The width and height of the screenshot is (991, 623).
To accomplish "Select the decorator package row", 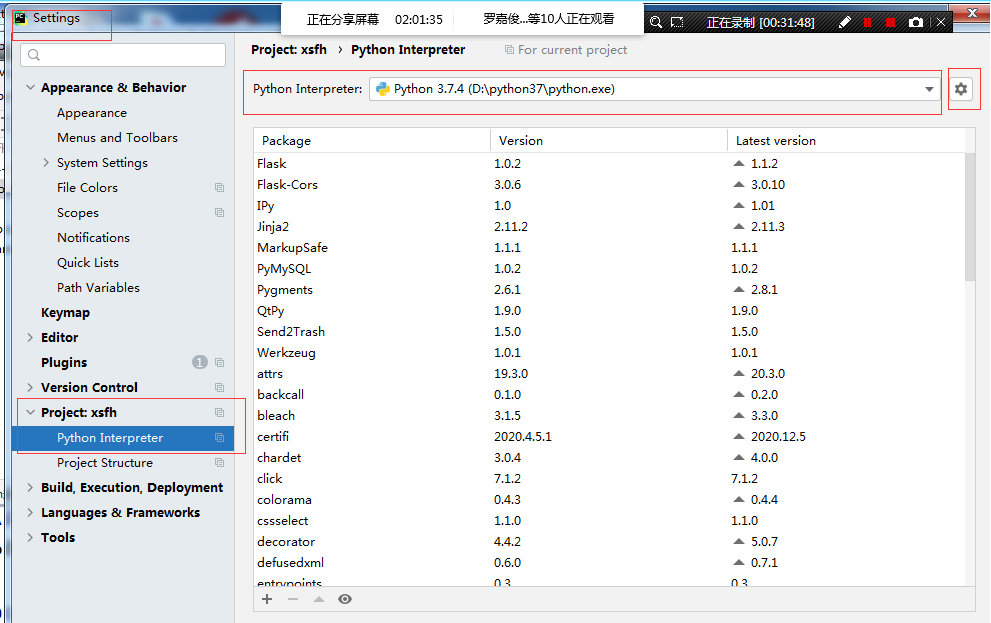I will point(610,541).
